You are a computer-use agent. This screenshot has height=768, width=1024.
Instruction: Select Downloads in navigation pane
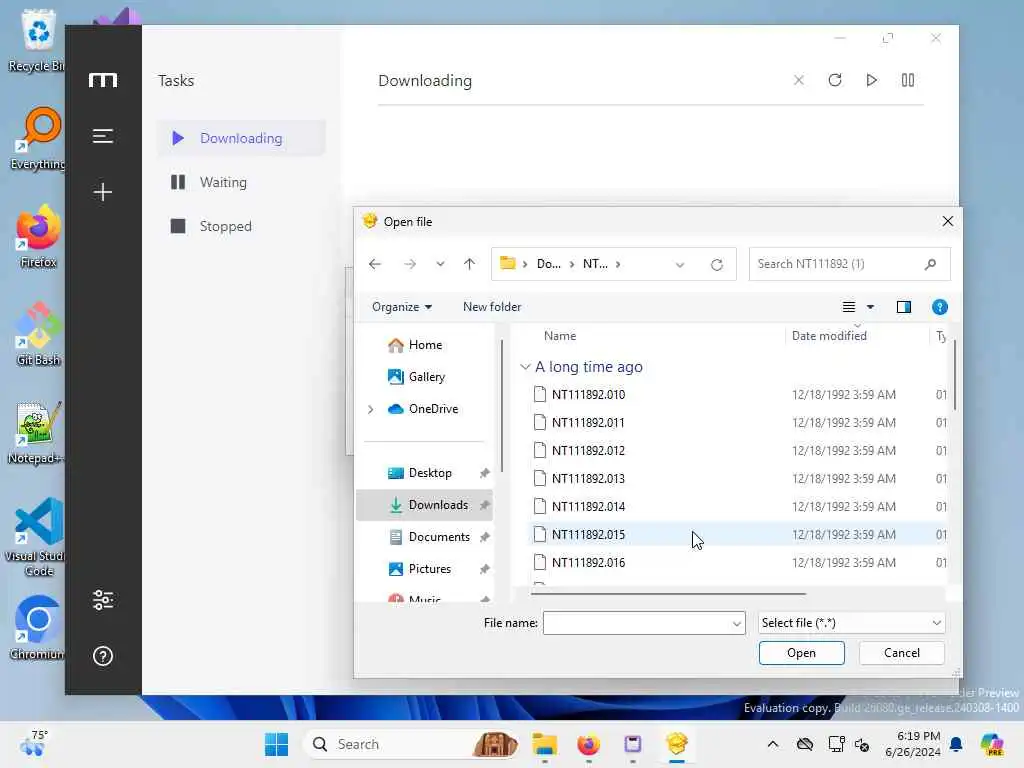point(424,505)
